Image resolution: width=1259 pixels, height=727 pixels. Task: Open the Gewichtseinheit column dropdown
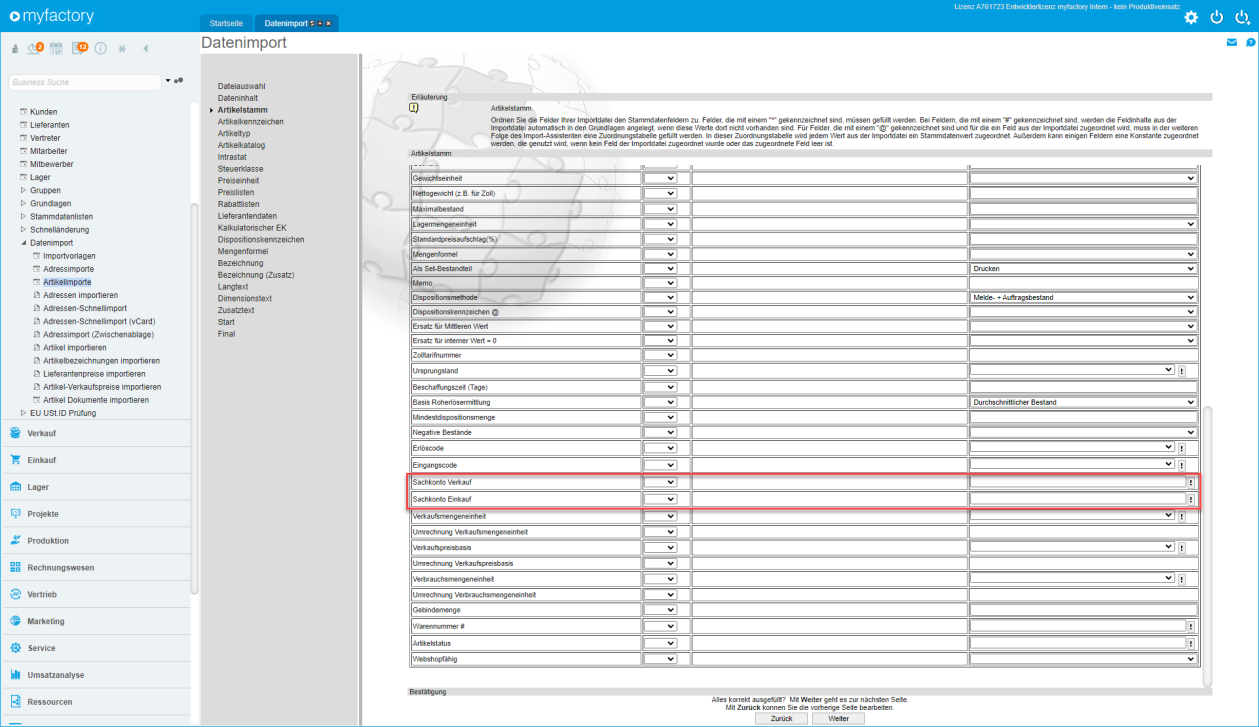pyautogui.click(x=660, y=178)
